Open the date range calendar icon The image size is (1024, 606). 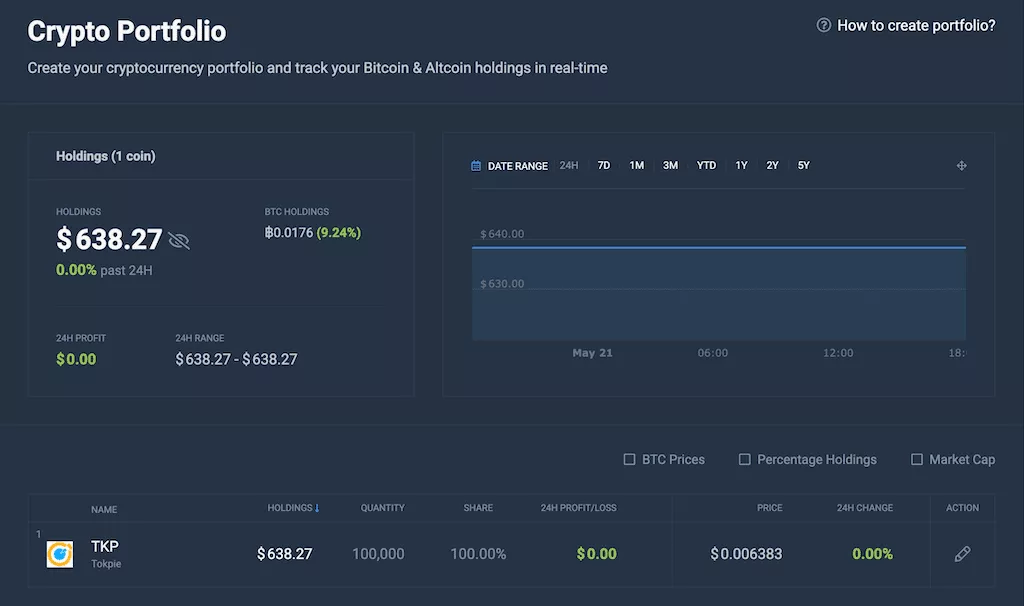pyautogui.click(x=476, y=166)
